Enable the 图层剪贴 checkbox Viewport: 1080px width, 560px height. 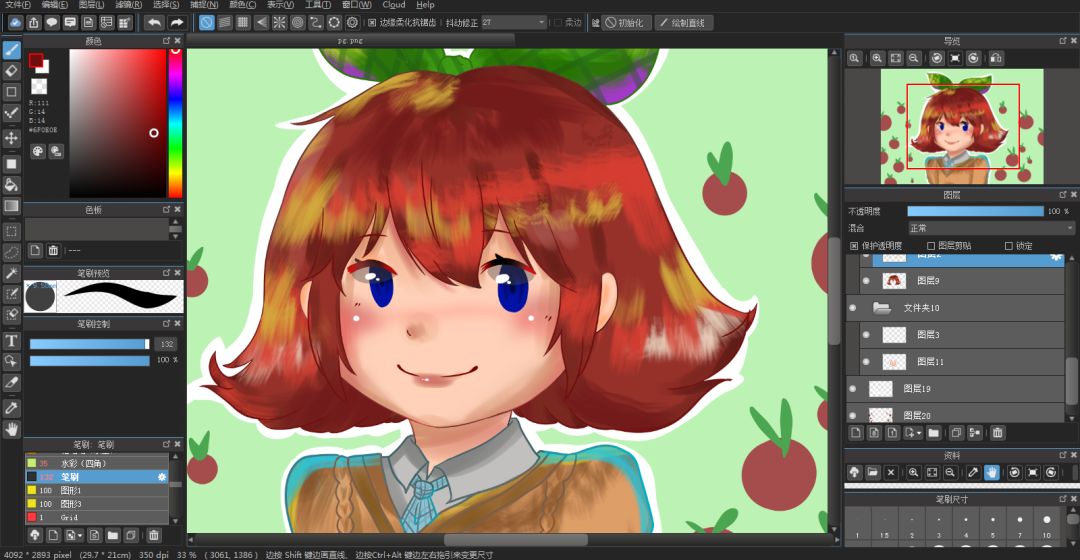(x=931, y=246)
